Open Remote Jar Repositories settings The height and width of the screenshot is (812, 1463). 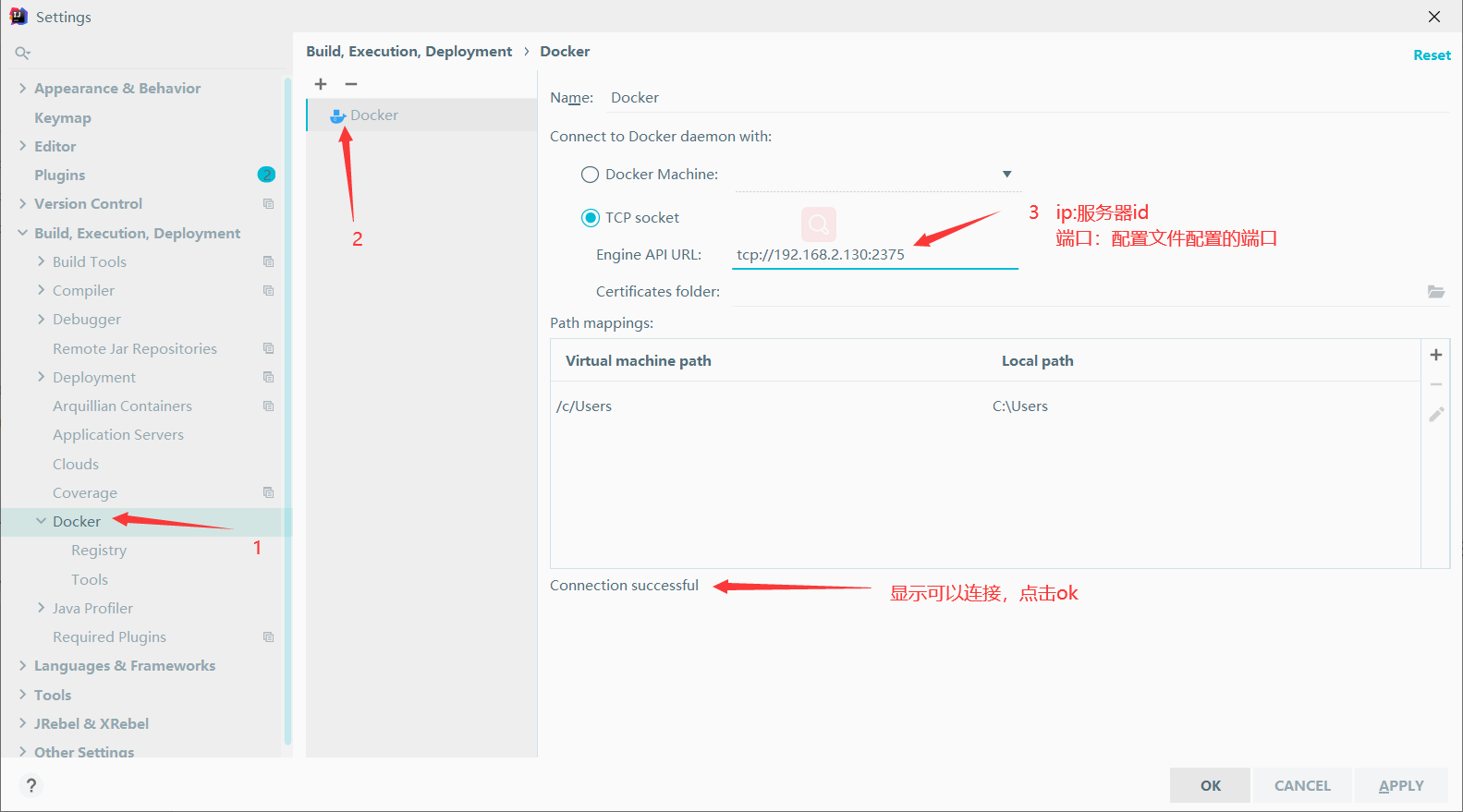click(135, 348)
